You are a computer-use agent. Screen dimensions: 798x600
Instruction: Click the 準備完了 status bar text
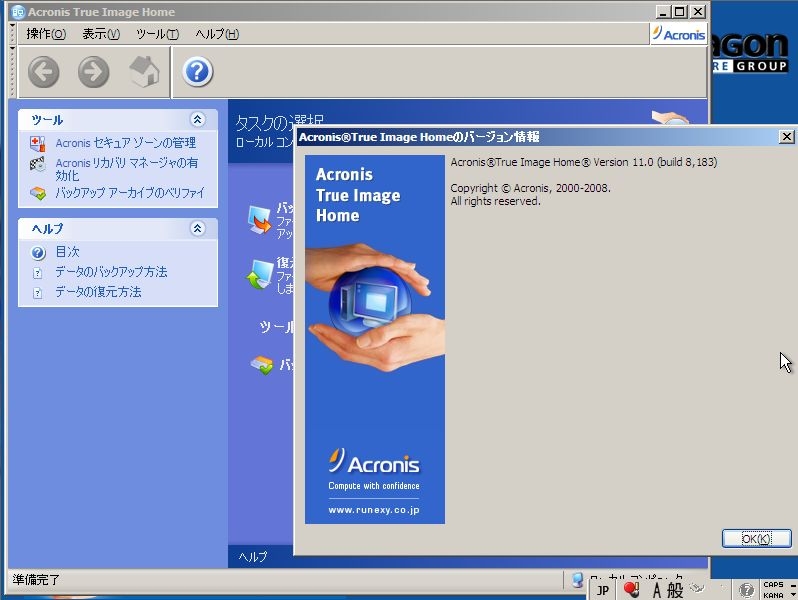click(x=36, y=580)
